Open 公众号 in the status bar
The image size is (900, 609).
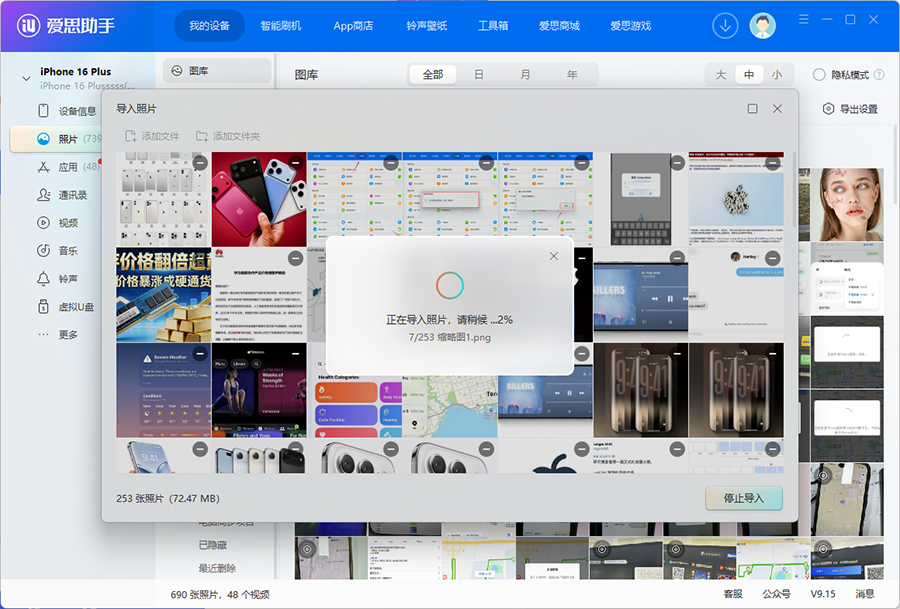point(777,594)
